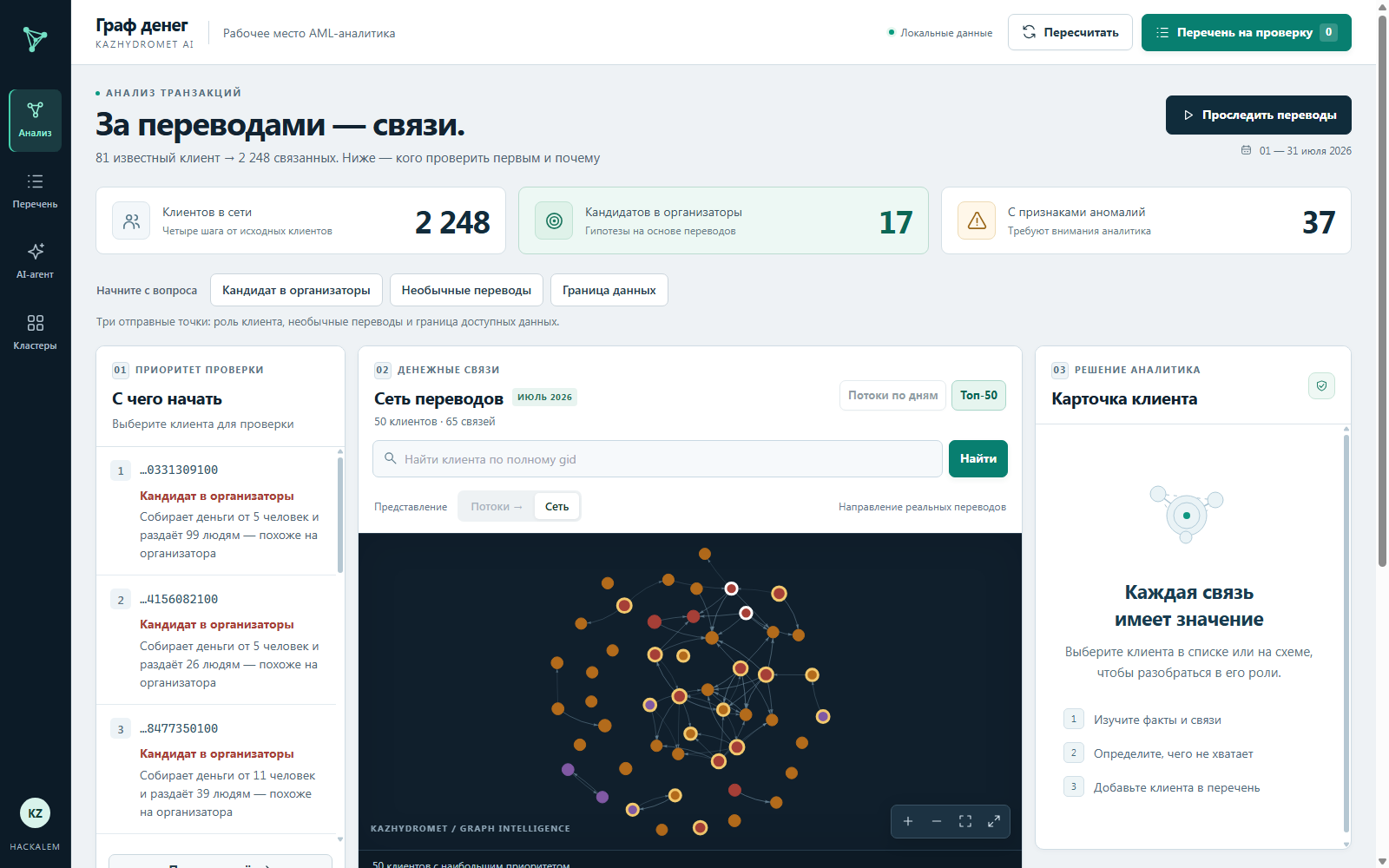
Task: Select client …0331309100 in priority list
Action: pyautogui.click(x=216, y=511)
